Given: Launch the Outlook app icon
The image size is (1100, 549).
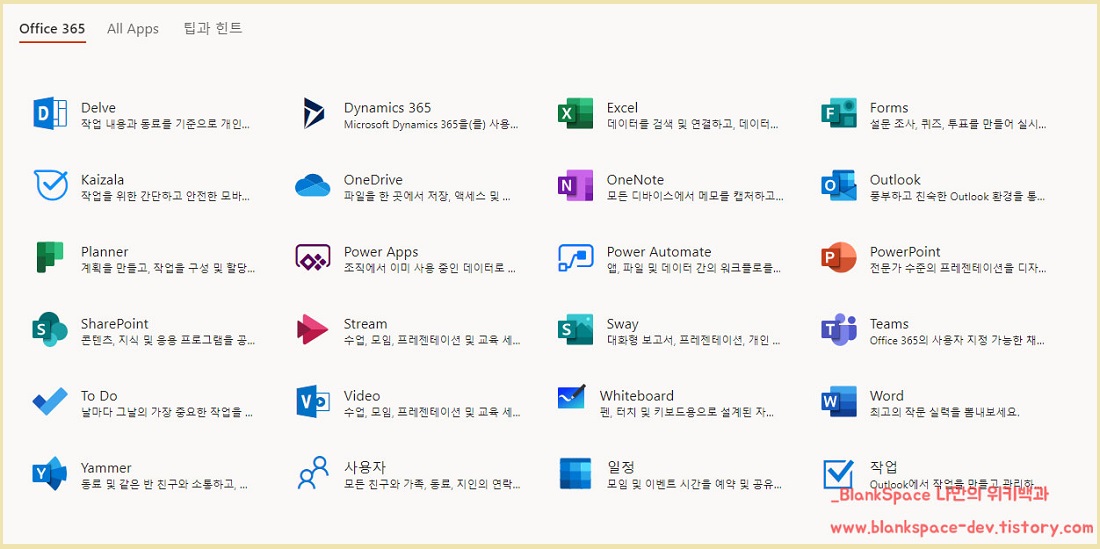Looking at the screenshot, I should pyautogui.click(x=839, y=186).
